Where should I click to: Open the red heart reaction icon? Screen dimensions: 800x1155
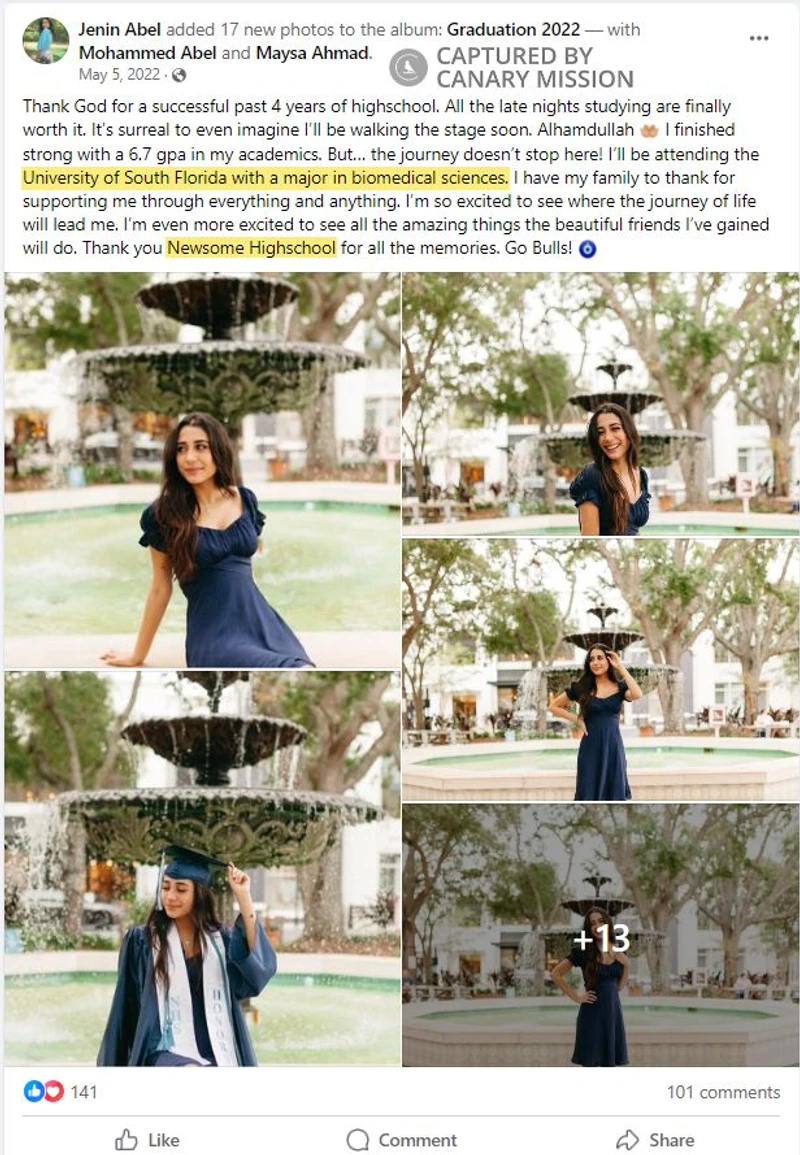tap(53, 1091)
